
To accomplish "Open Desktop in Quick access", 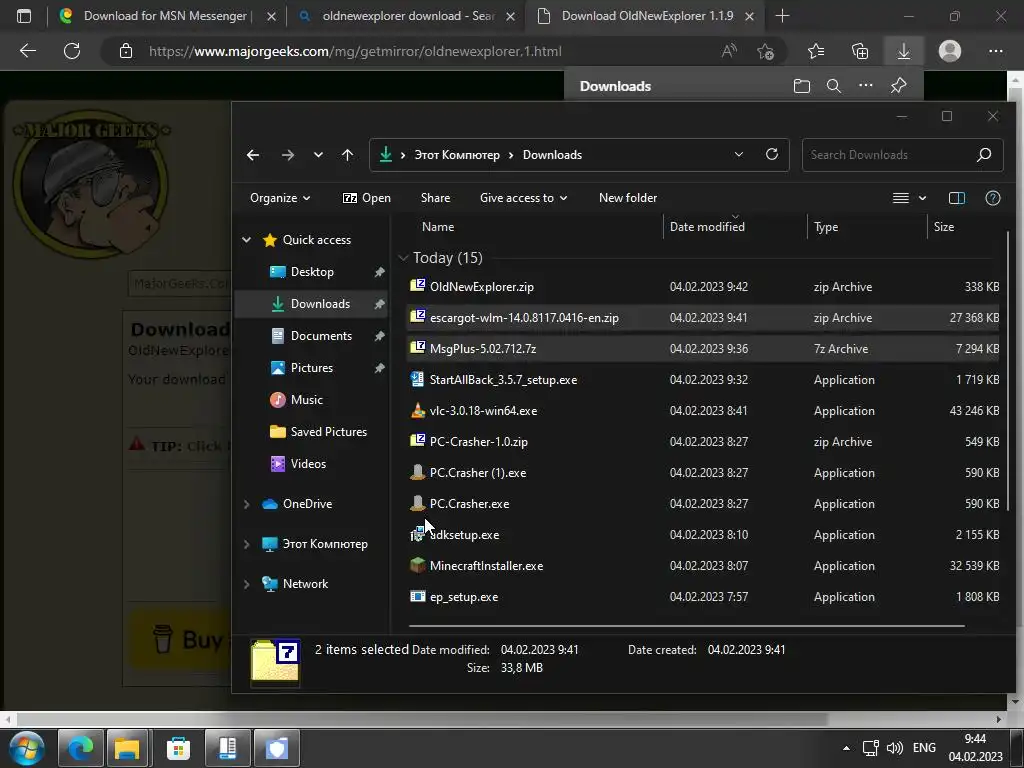I will click(312, 272).
